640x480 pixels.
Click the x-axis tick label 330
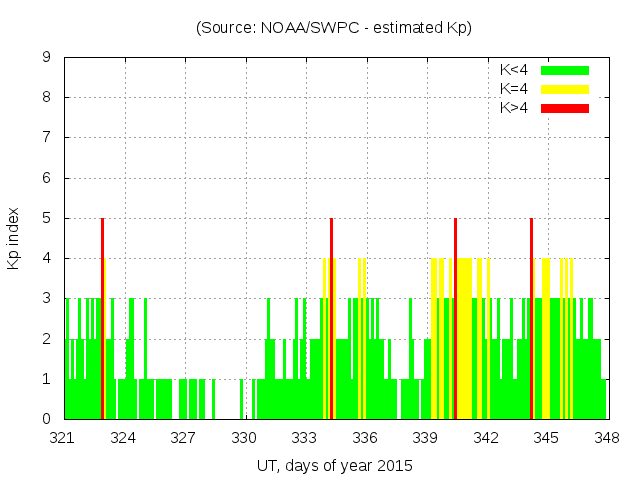245,437
